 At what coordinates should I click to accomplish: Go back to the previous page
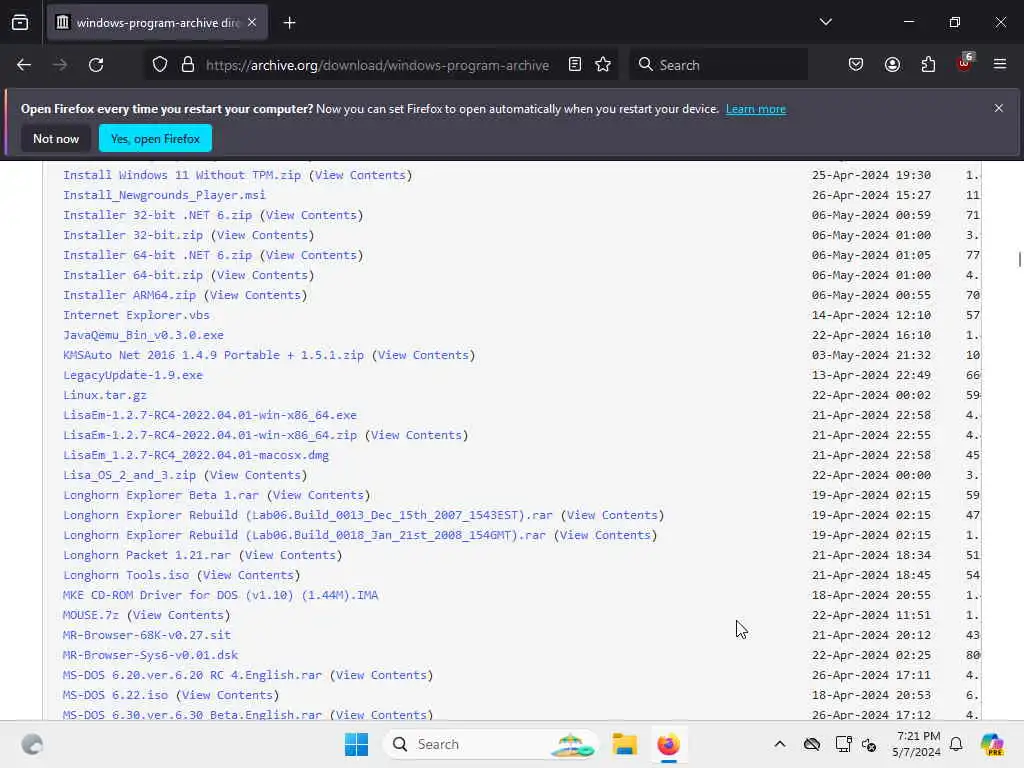24,65
